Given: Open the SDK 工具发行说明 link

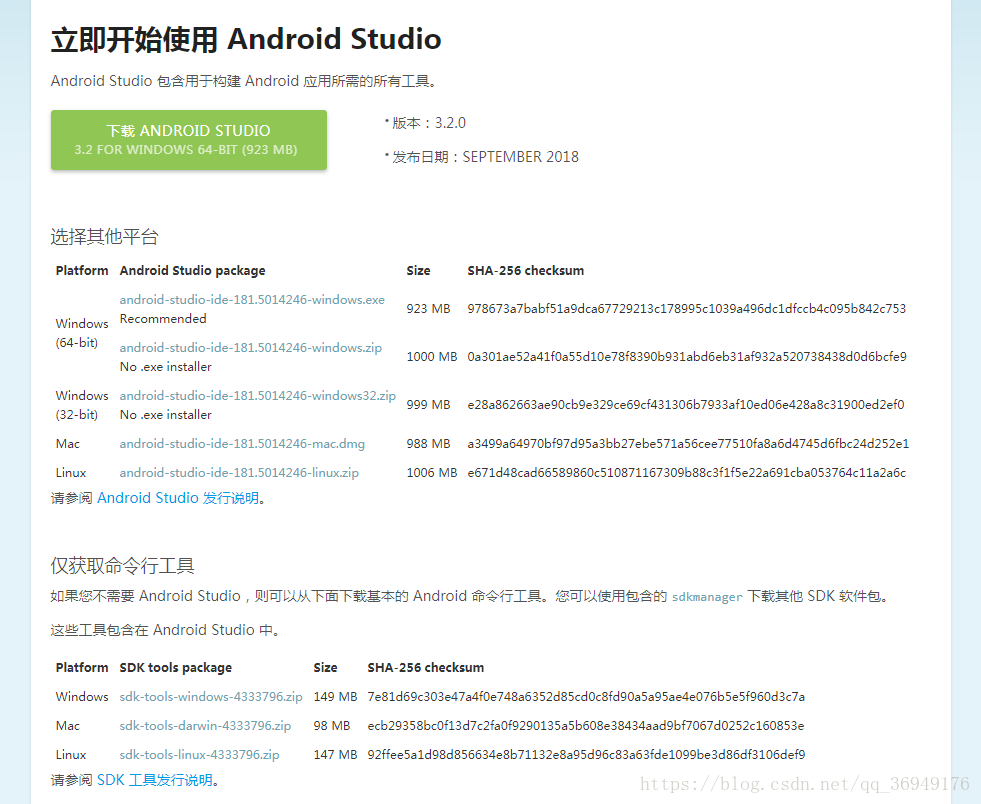Looking at the screenshot, I should point(155,780).
